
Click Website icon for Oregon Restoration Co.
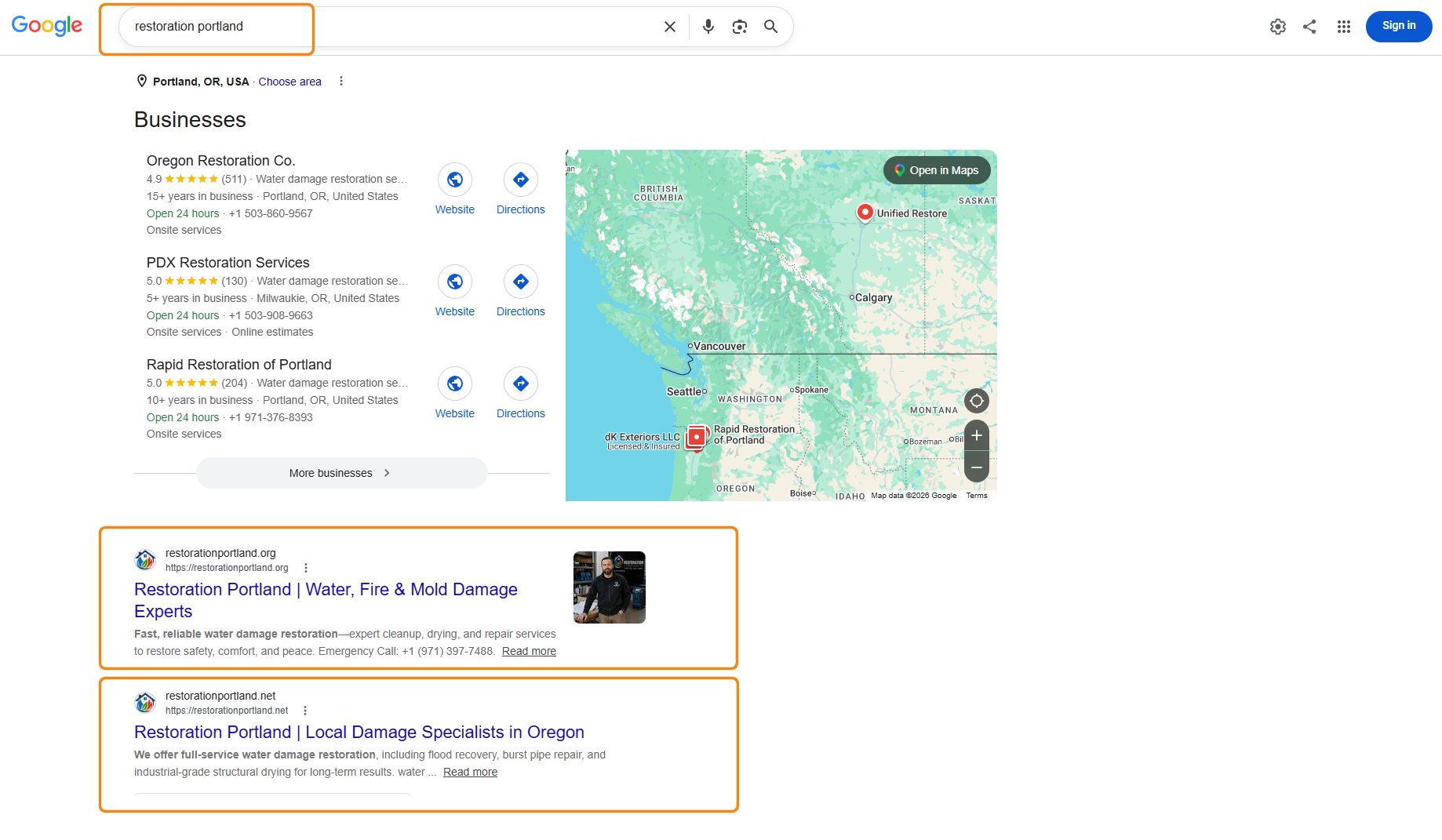(455, 180)
